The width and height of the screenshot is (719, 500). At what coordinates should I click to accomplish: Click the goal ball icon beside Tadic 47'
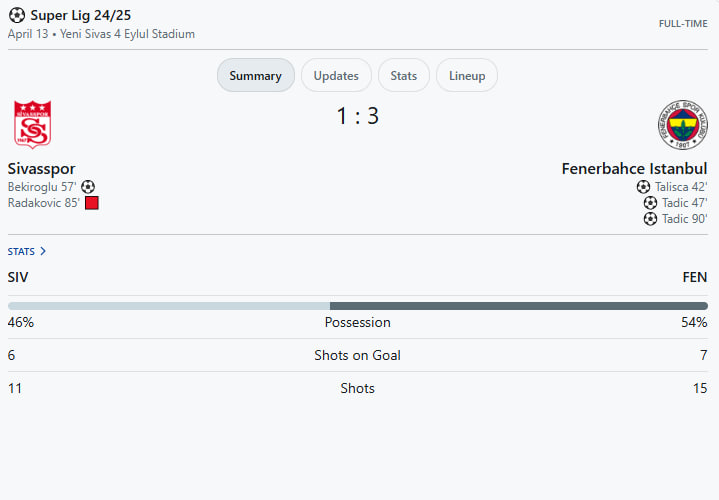pos(650,203)
